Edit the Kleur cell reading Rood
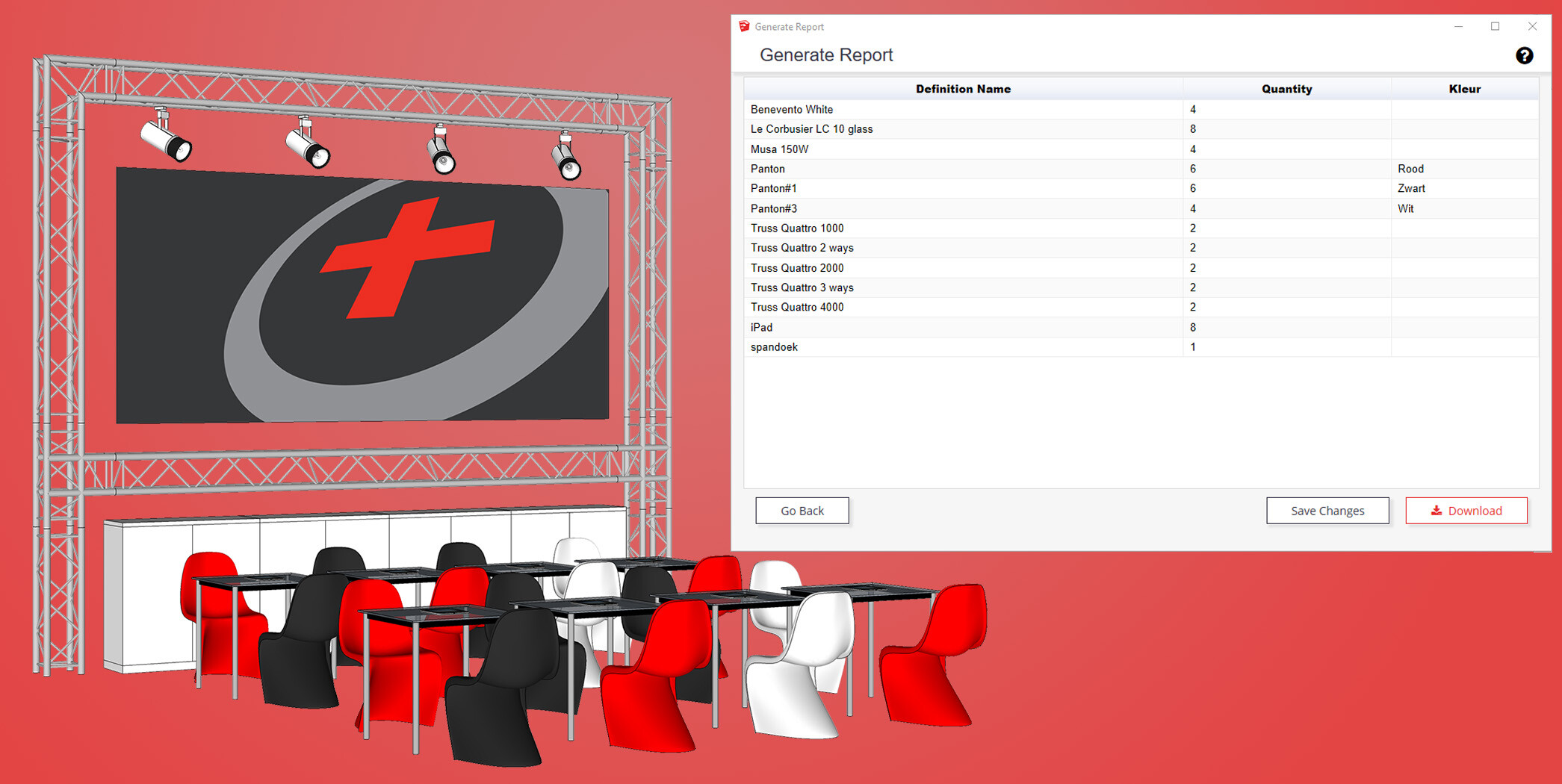 tap(1410, 169)
